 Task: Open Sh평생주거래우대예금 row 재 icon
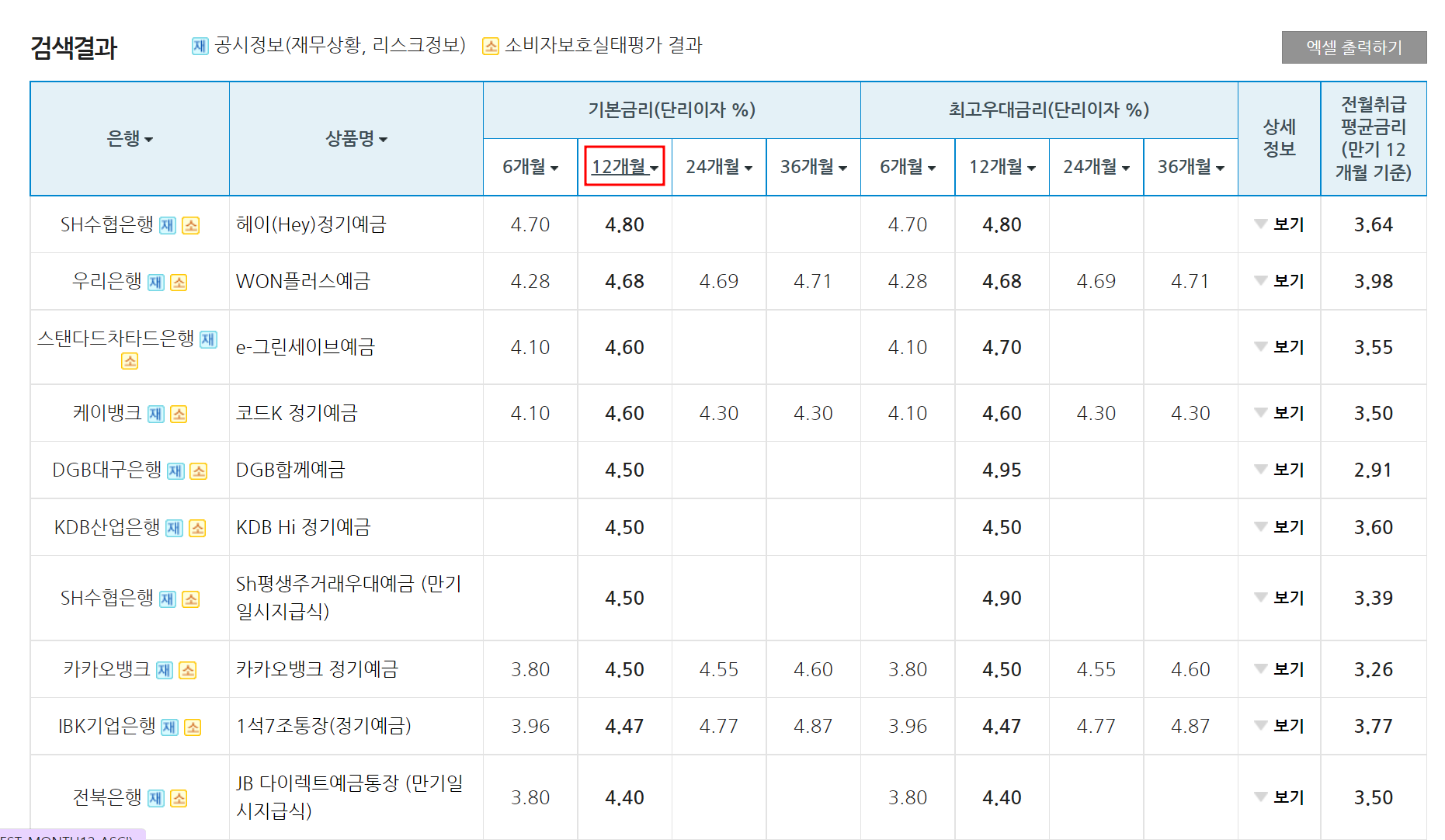click(x=168, y=599)
